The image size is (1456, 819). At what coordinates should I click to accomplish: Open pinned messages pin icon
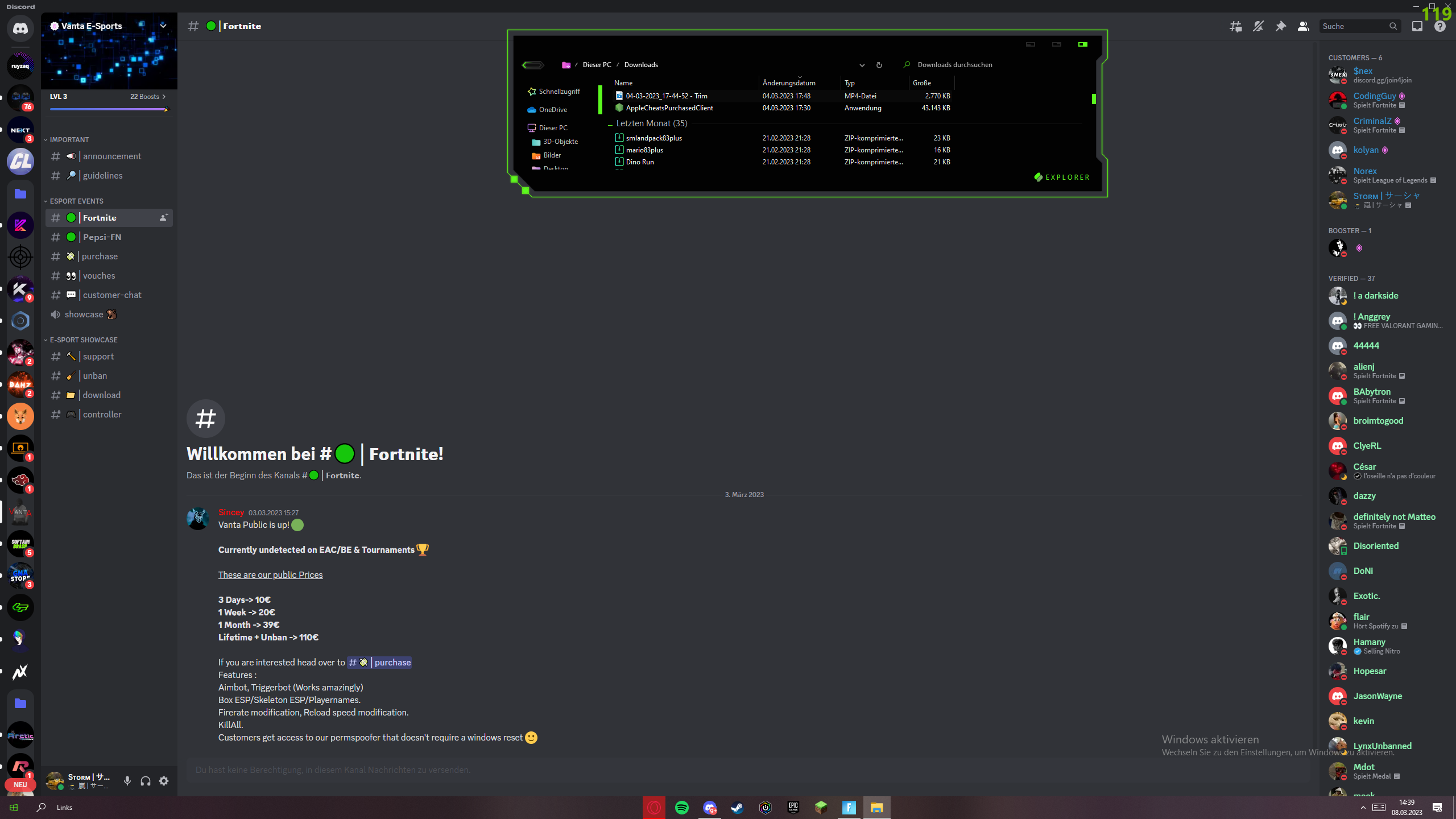click(x=1280, y=26)
